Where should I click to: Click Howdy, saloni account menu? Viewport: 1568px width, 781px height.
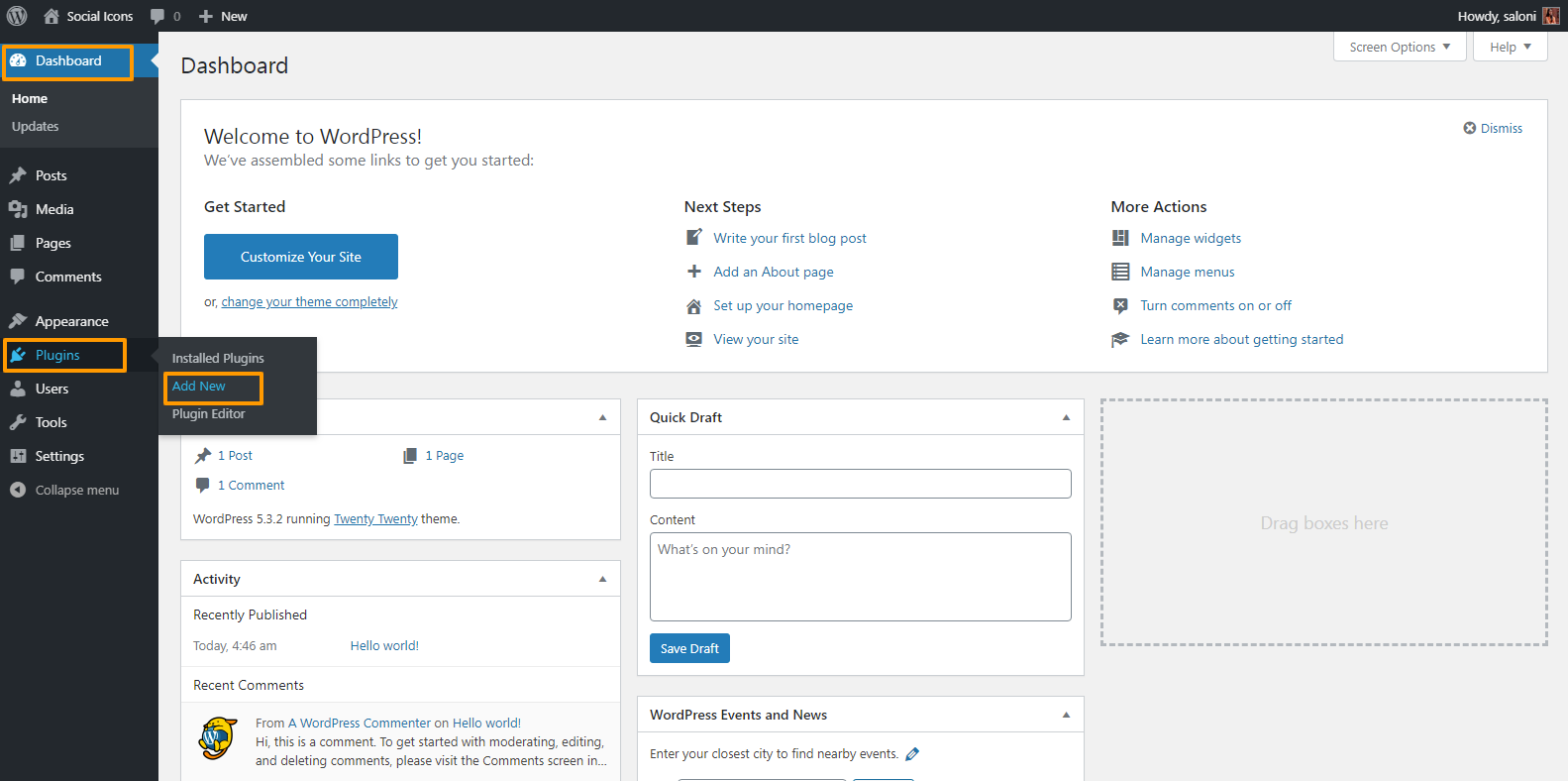pyautogui.click(x=1508, y=16)
